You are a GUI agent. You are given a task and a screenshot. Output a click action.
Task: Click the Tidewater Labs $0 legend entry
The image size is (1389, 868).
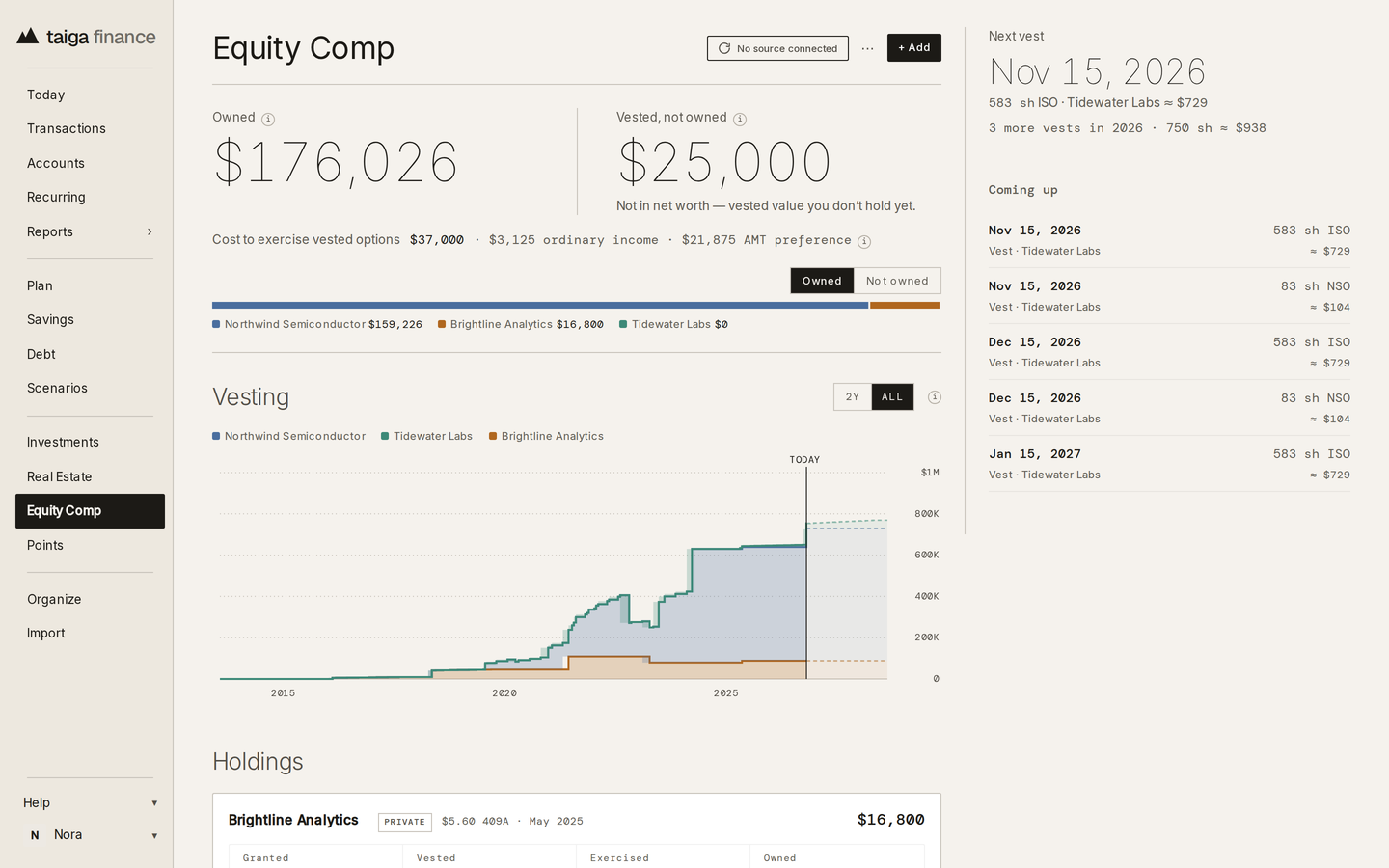tap(673, 324)
